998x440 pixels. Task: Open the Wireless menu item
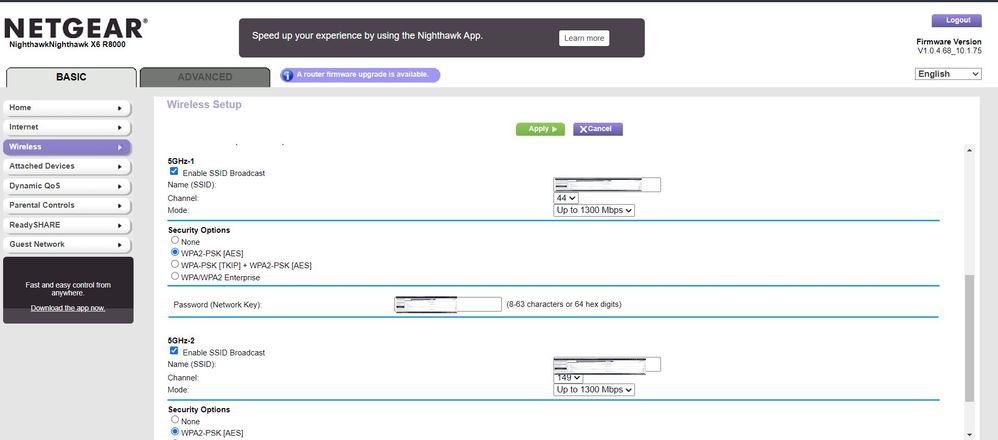click(x=67, y=147)
